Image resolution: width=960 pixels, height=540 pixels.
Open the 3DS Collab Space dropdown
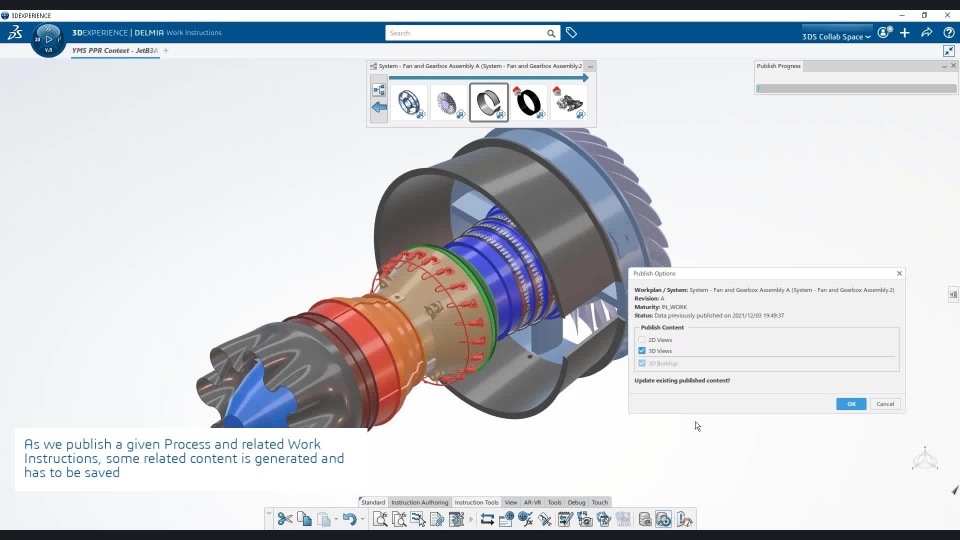tap(836, 37)
